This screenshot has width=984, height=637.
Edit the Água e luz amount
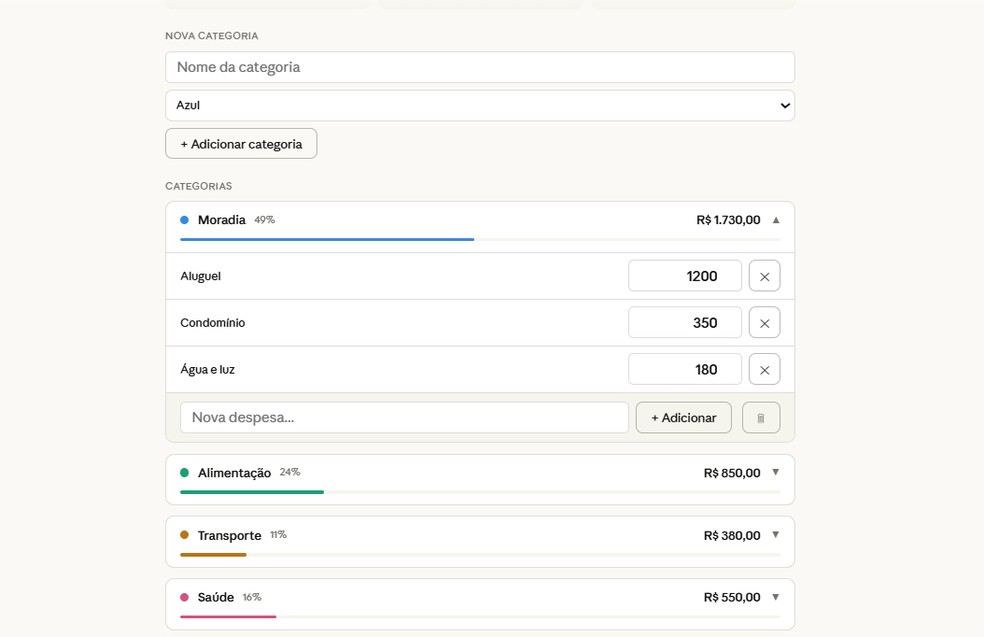685,370
